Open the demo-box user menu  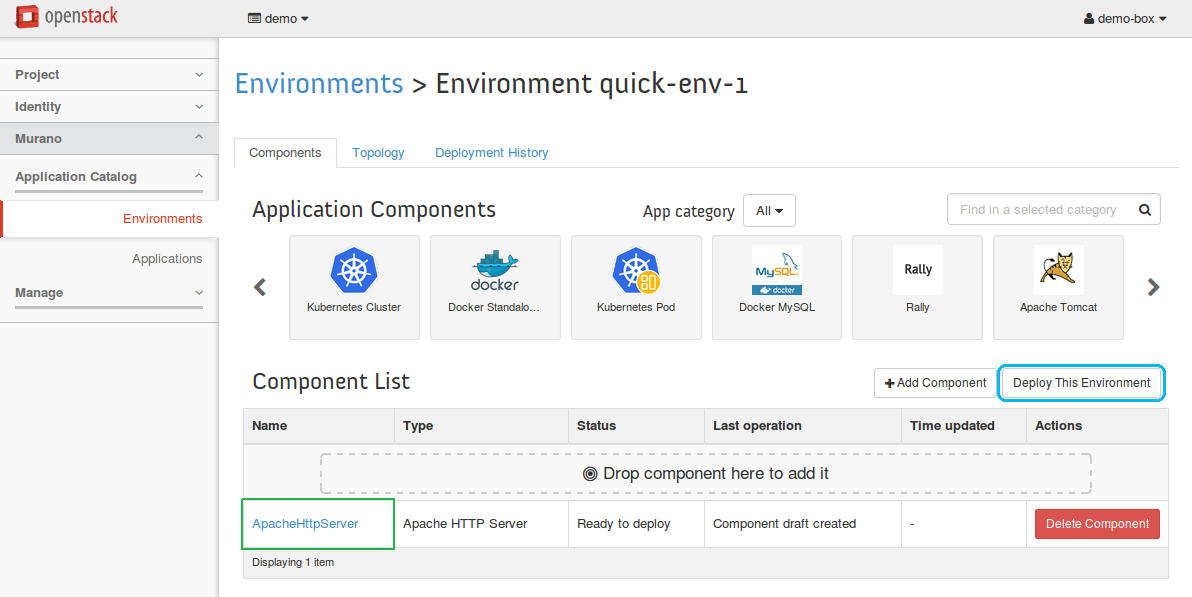point(1125,18)
